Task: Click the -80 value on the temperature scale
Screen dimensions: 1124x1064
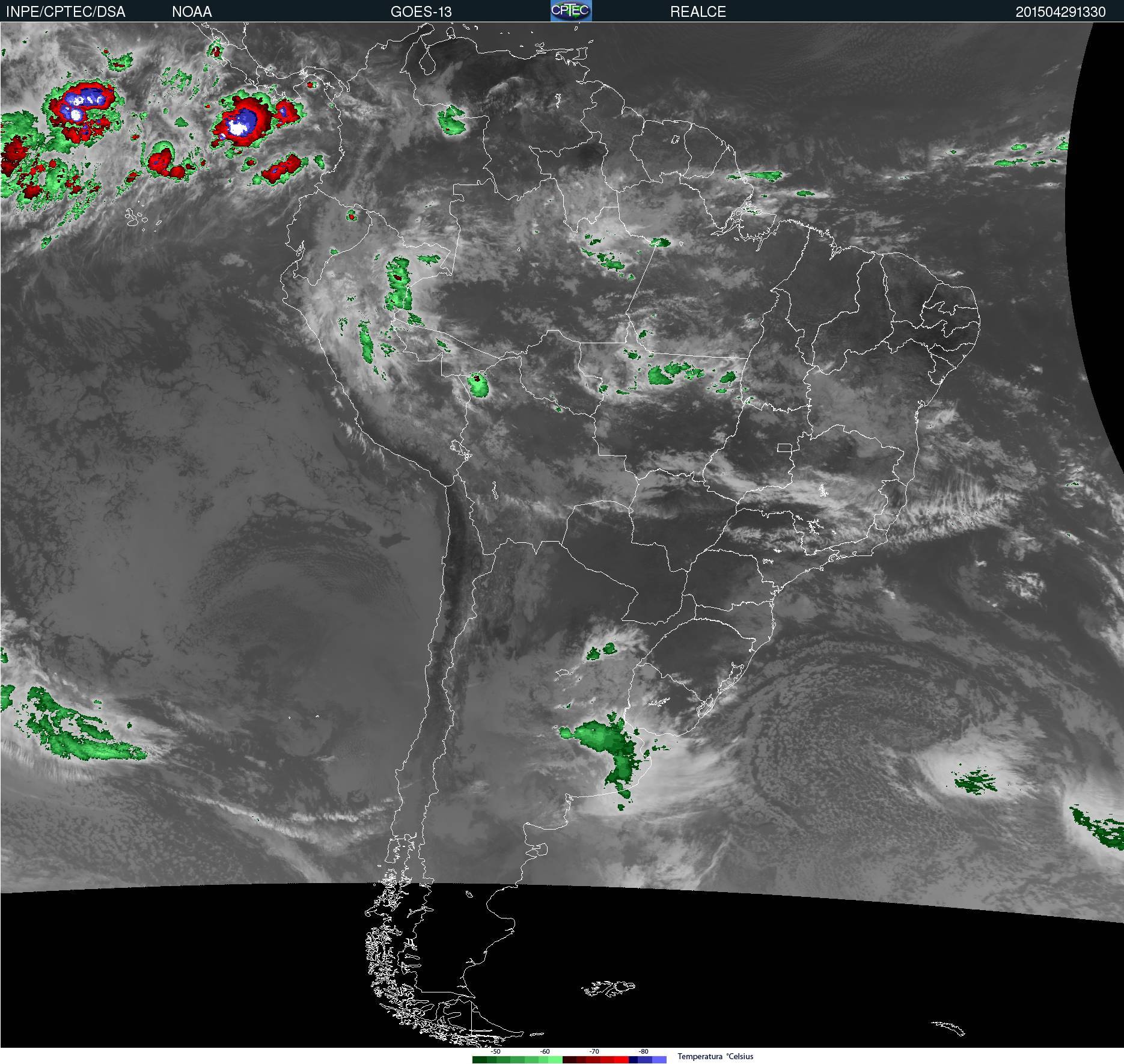Action: [x=643, y=1051]
